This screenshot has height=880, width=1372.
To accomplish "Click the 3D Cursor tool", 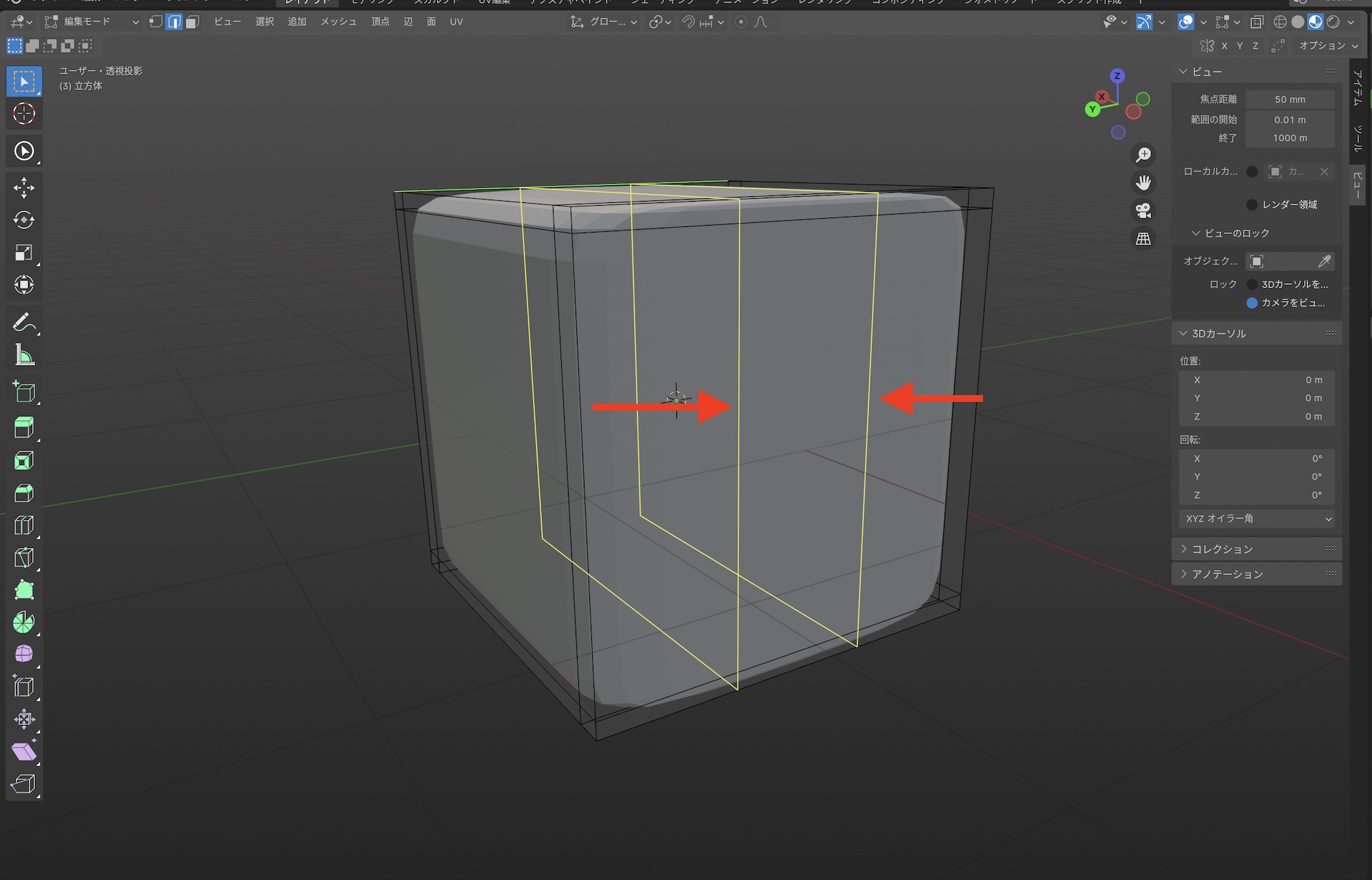I will tap(24, 113).
